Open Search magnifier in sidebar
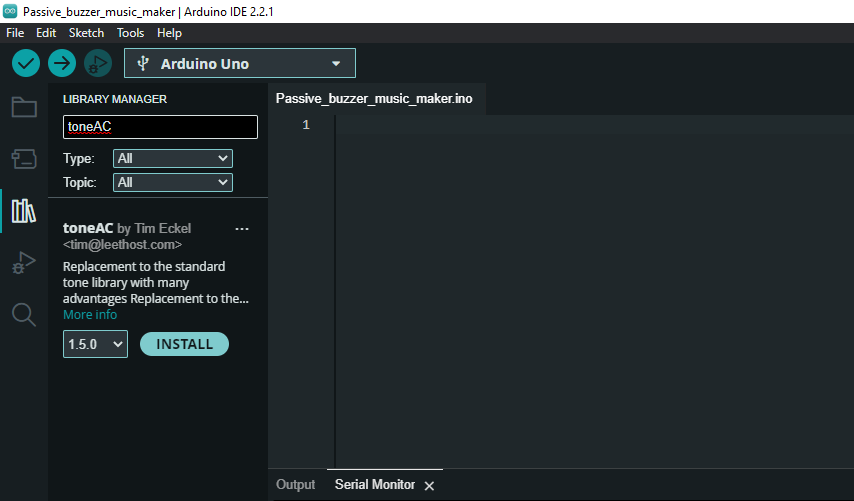 point(24,314)
